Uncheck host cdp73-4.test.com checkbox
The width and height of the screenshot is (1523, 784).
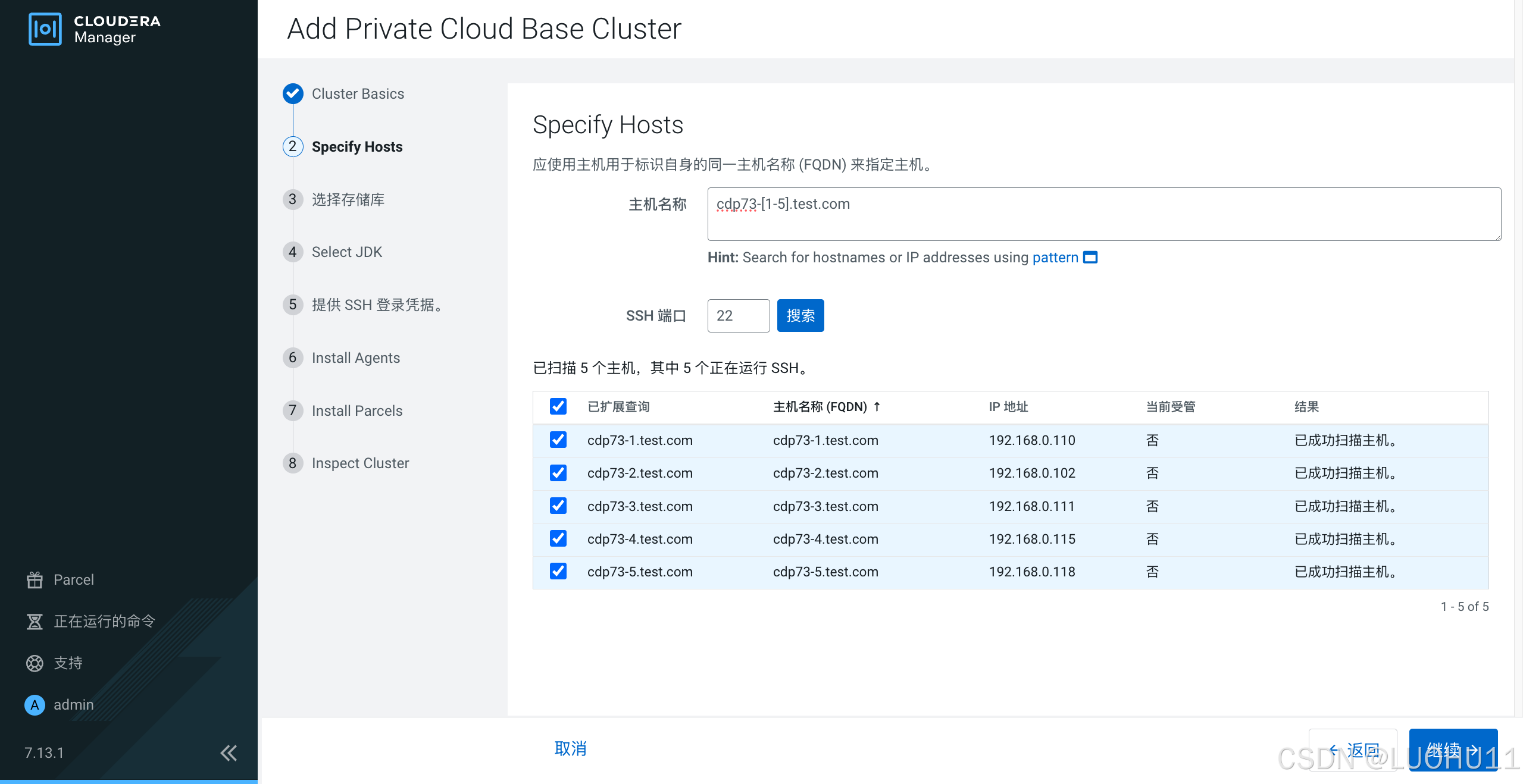click(558, 538)
